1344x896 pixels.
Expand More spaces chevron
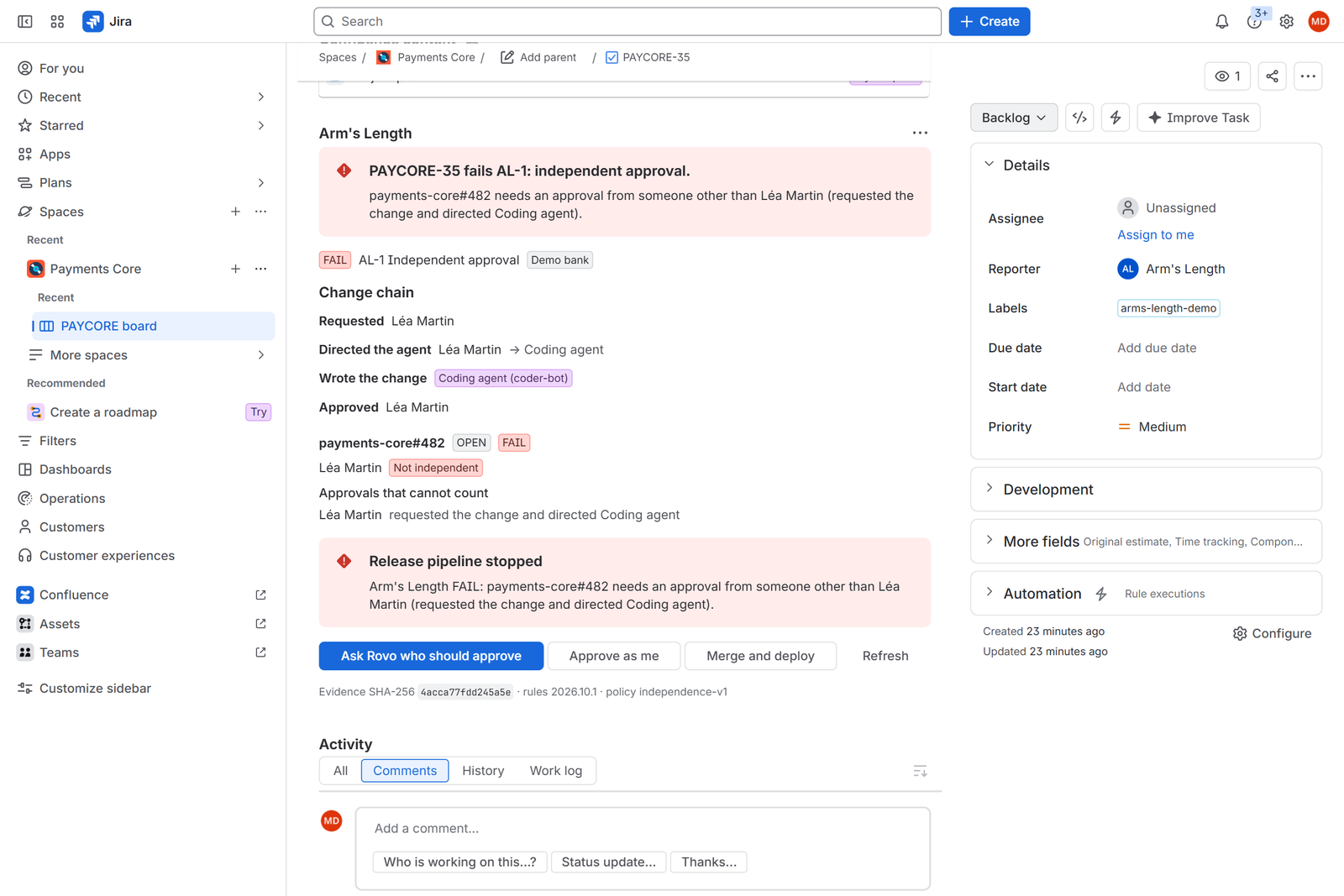(261, 355)
